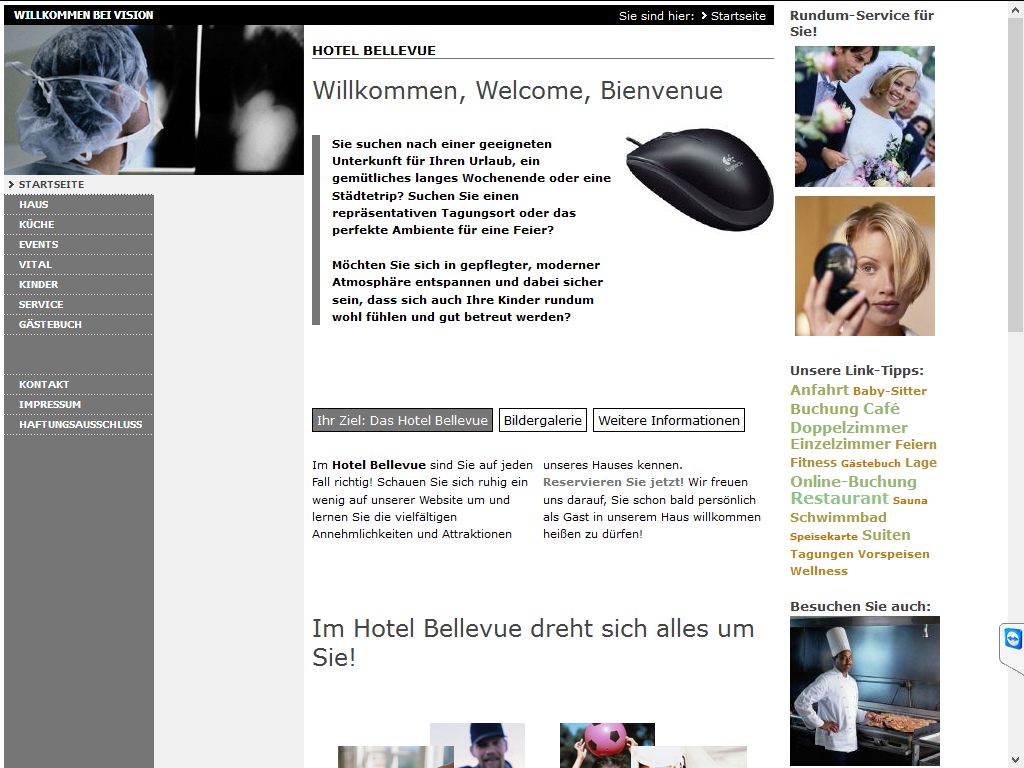The width and height of the screenshot is (1024, 768).
Task: Click 'Besuchen Sie auch:' heading
Action: click(x=860, y=606)
